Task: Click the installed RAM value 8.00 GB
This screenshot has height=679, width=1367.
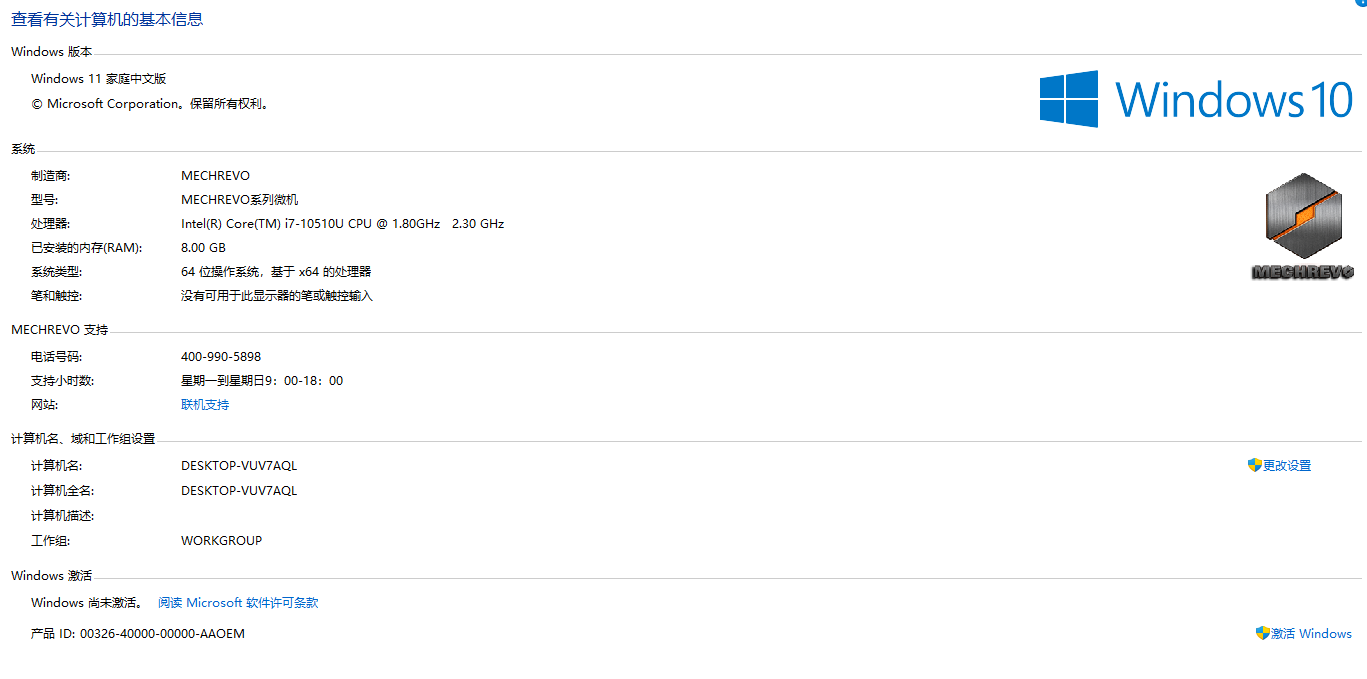Action: coord(203,248)
